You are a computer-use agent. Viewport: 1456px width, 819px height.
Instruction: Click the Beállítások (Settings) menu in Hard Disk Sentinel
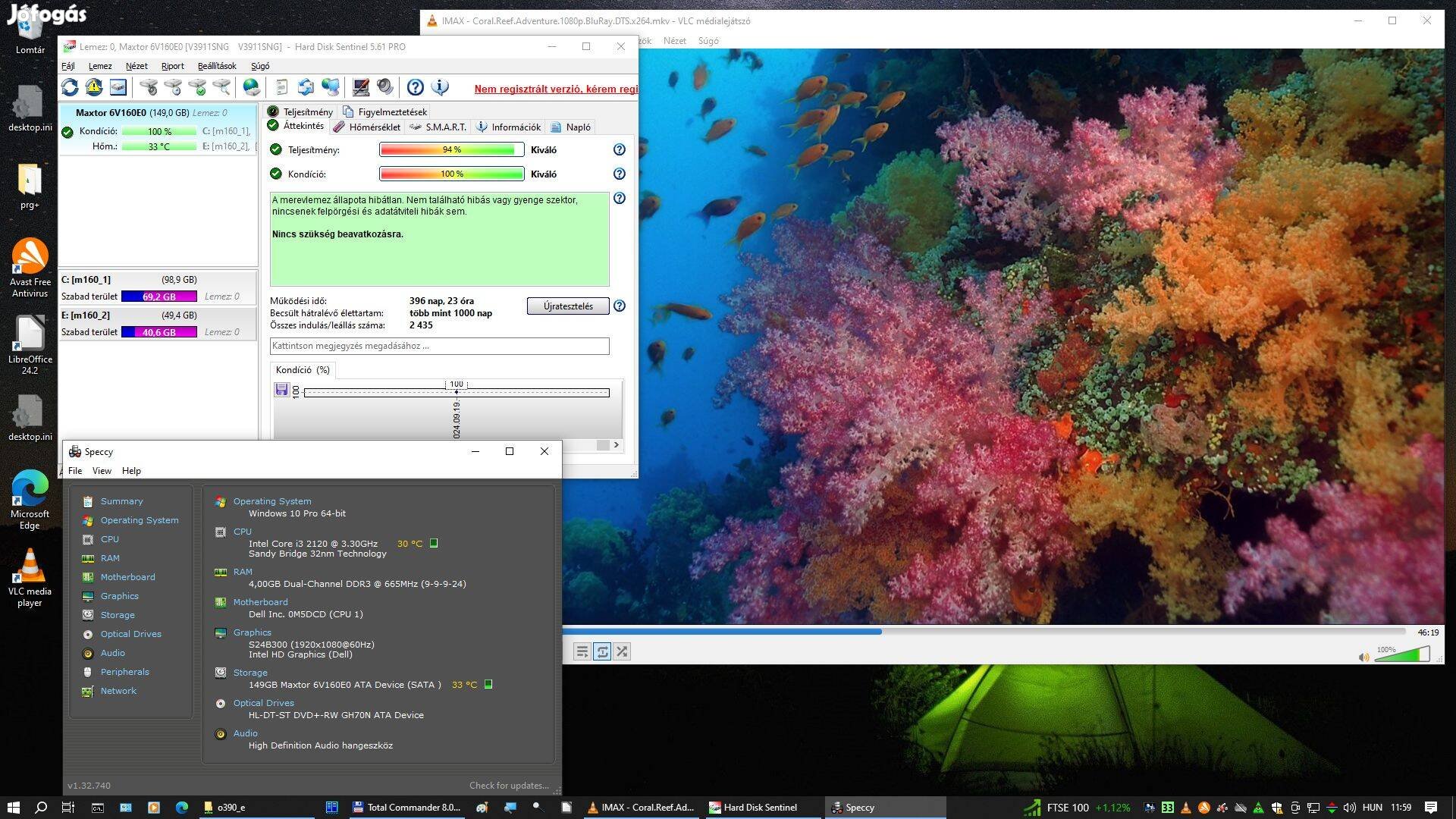coord(216,67)
